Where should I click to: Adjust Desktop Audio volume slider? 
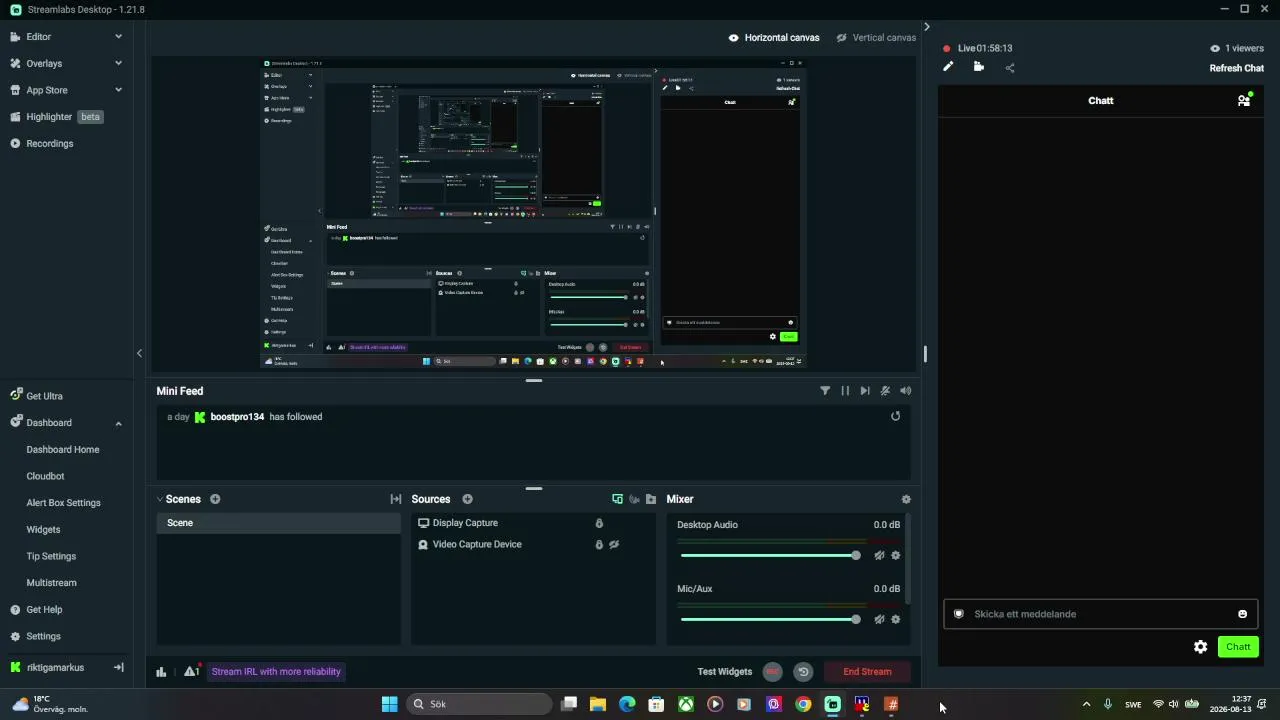[x=768, y=555]
